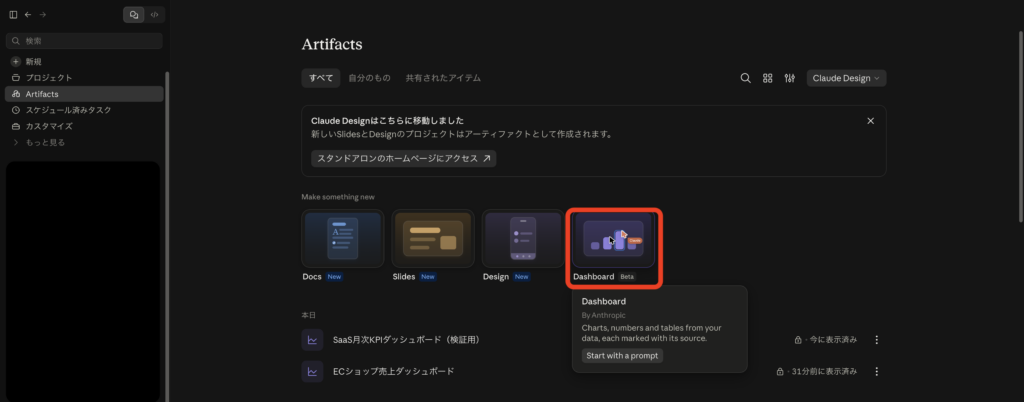The height and width of the screenshot is (402, 1024).
Task: Go back with the left arrow
Action: (x=28, y=14)
